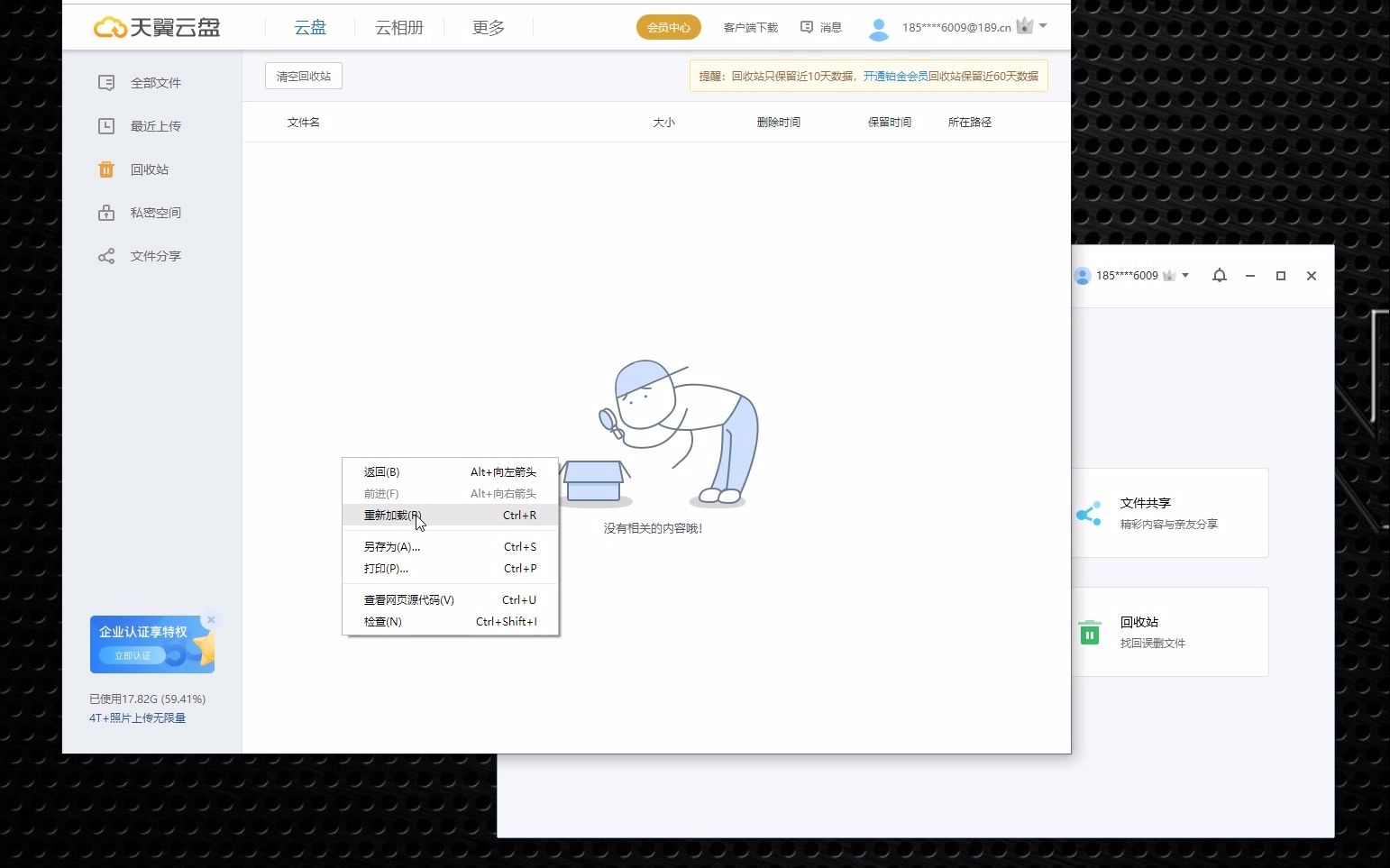Expand the 185****6009 dropdown in client window
Screen dimensions: 1390x868
tap(1185, 275)
